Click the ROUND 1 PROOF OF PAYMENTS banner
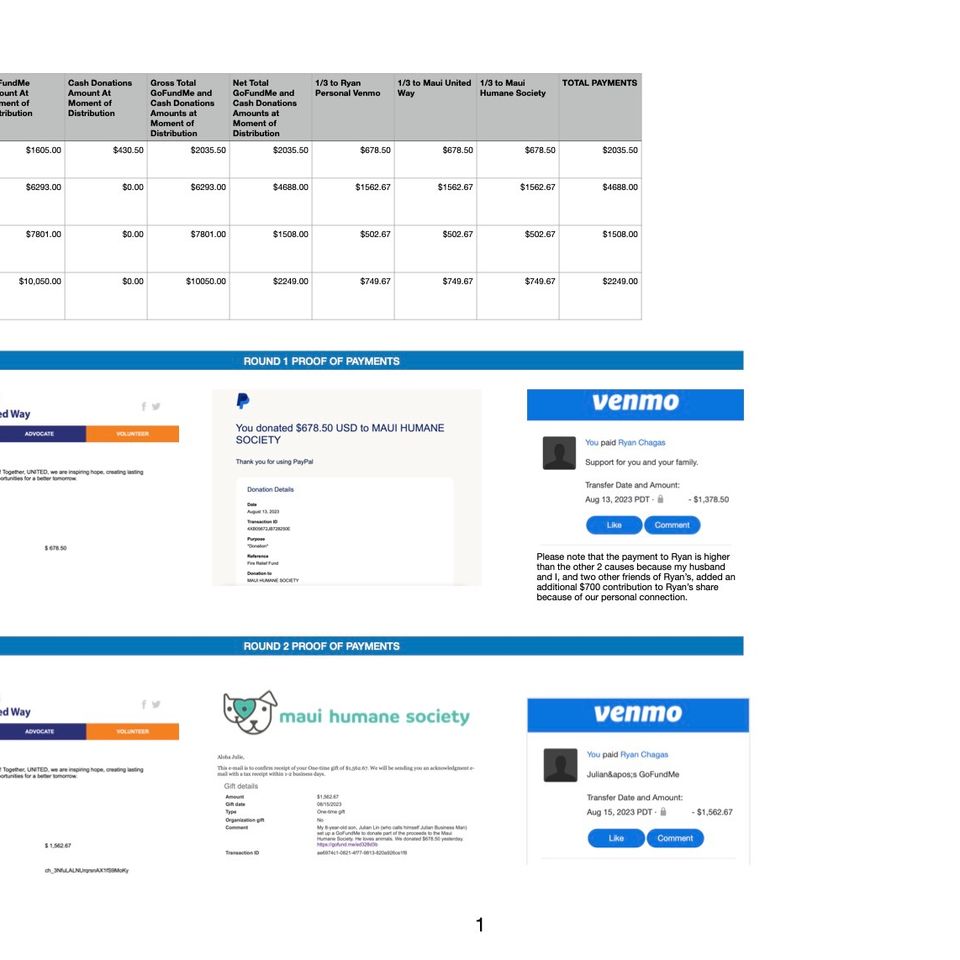The width and height of the screenshot is (960, 960). click(372, 361)
